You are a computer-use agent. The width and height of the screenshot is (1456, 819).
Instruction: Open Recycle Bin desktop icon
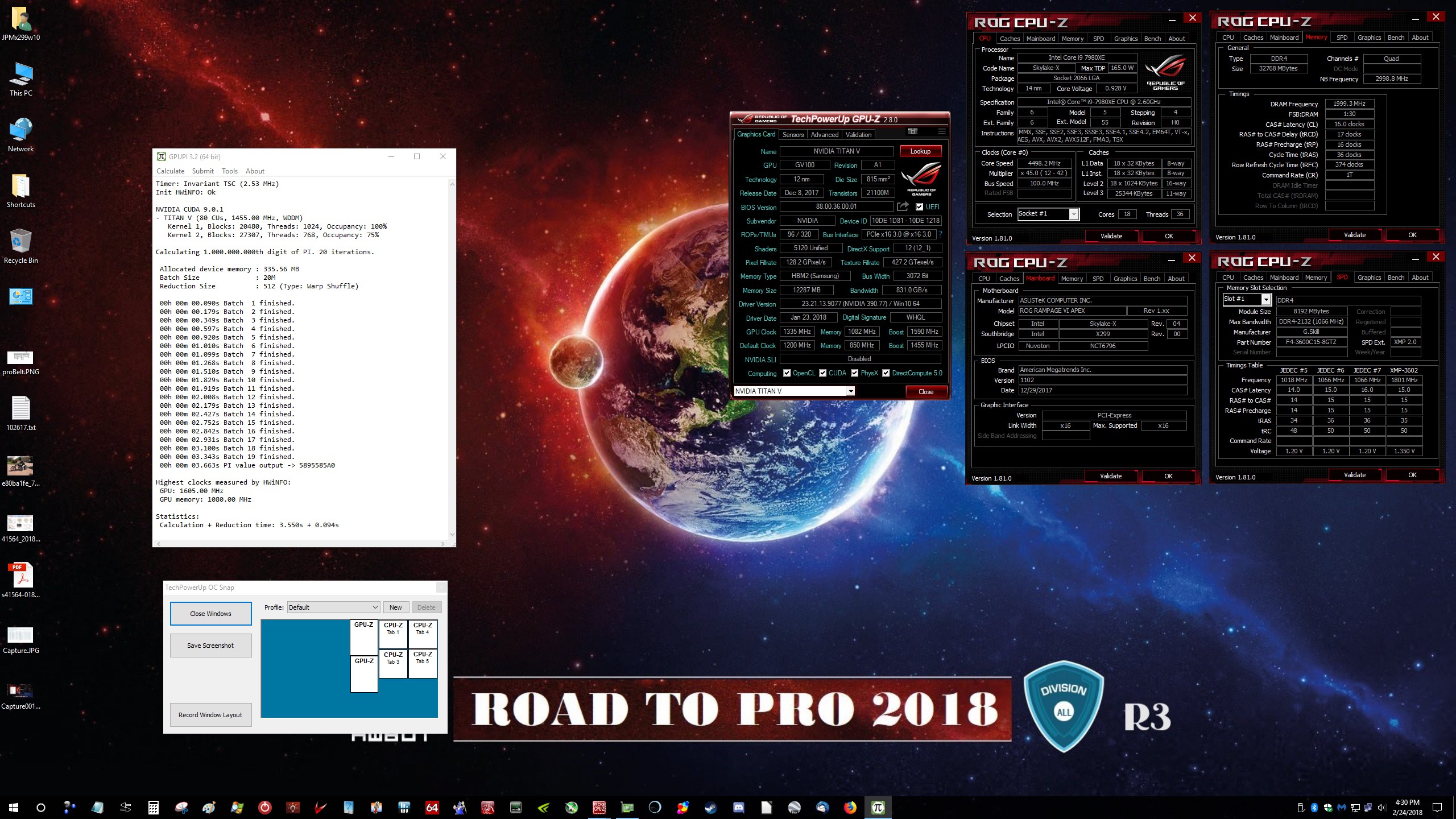pos(20,247)
